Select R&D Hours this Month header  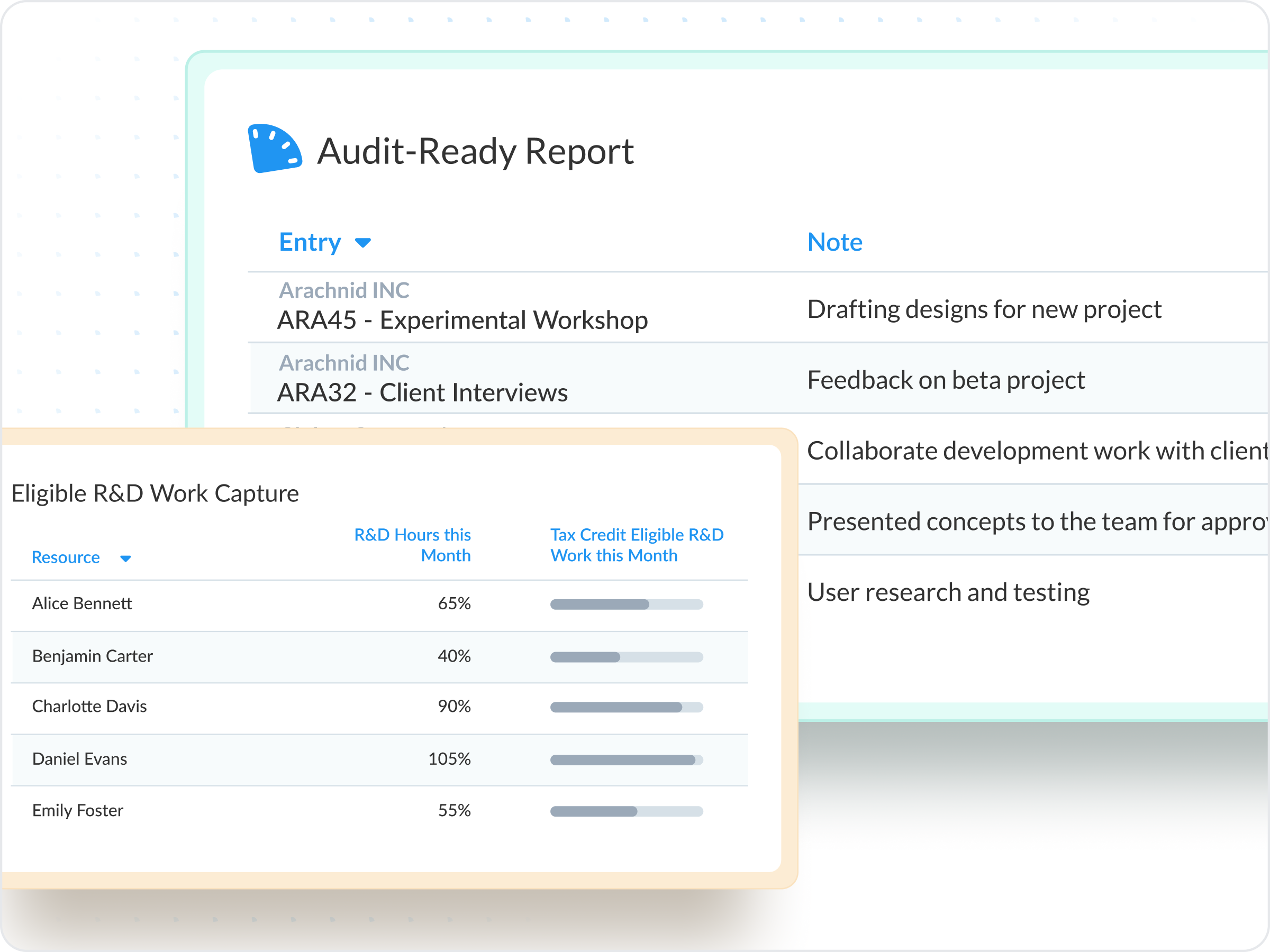coord(412,545)
